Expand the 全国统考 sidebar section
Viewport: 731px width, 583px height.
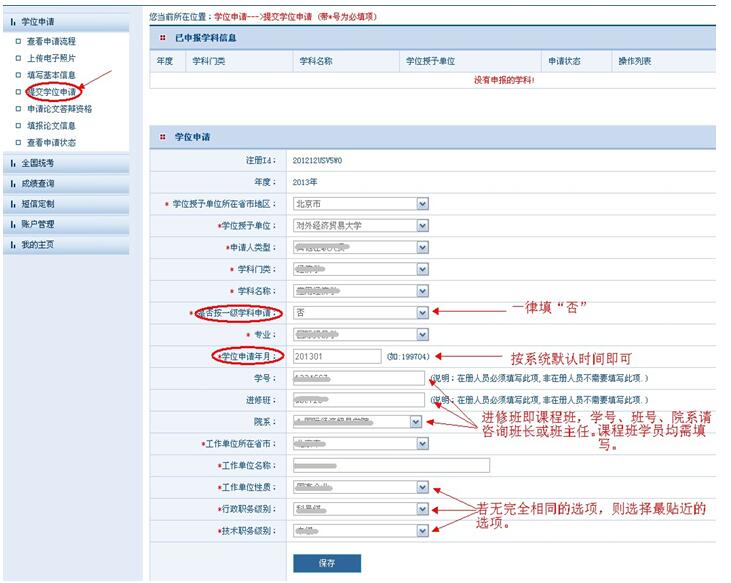click(66, 163)
